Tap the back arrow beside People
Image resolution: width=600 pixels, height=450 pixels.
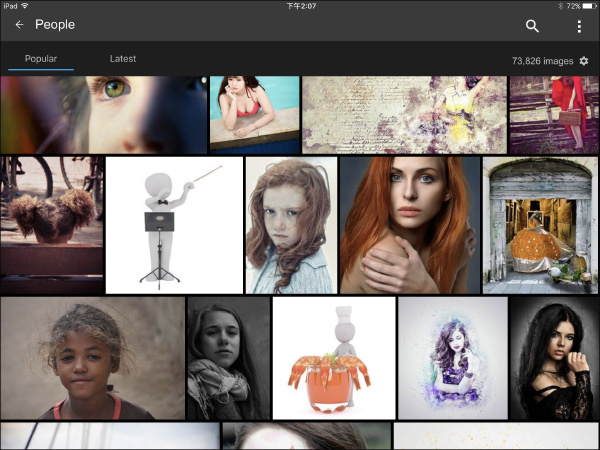coord(19,25)
